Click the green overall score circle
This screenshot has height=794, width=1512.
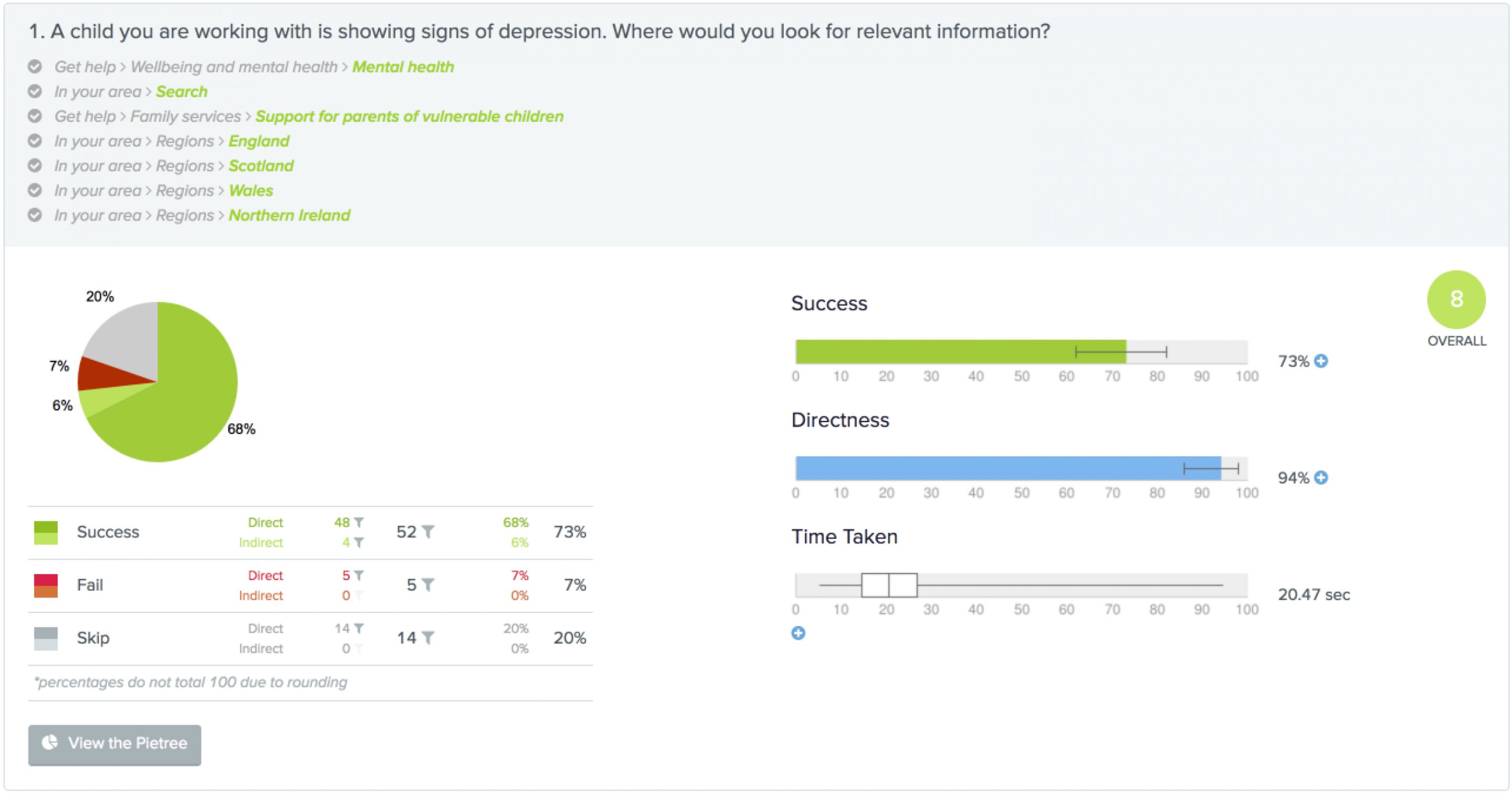point(1456,299)
